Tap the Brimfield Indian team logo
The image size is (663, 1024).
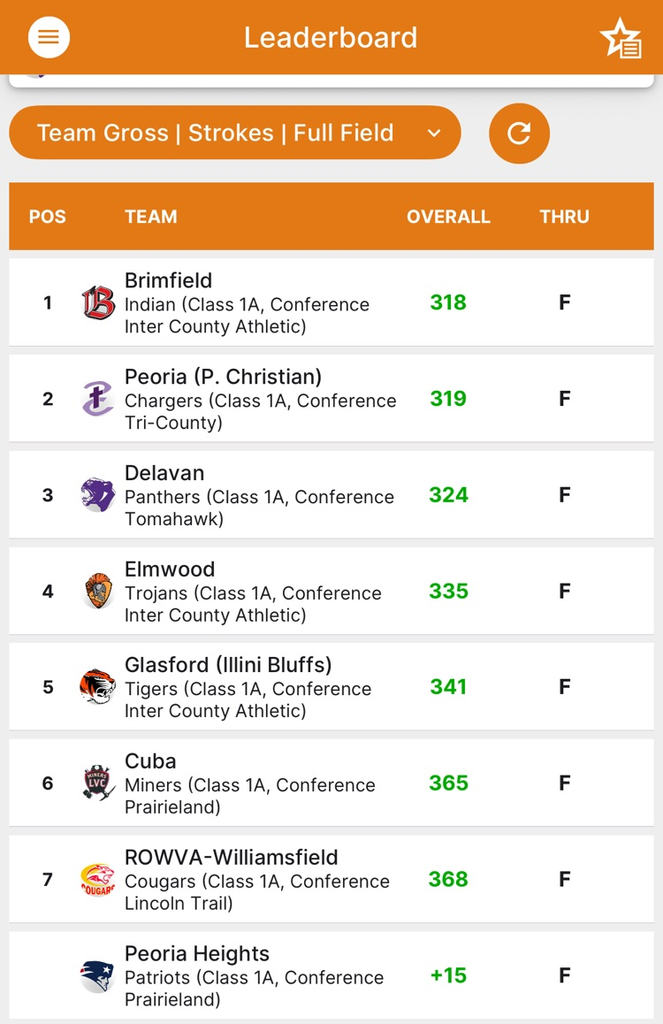click(x=98, y=302)
